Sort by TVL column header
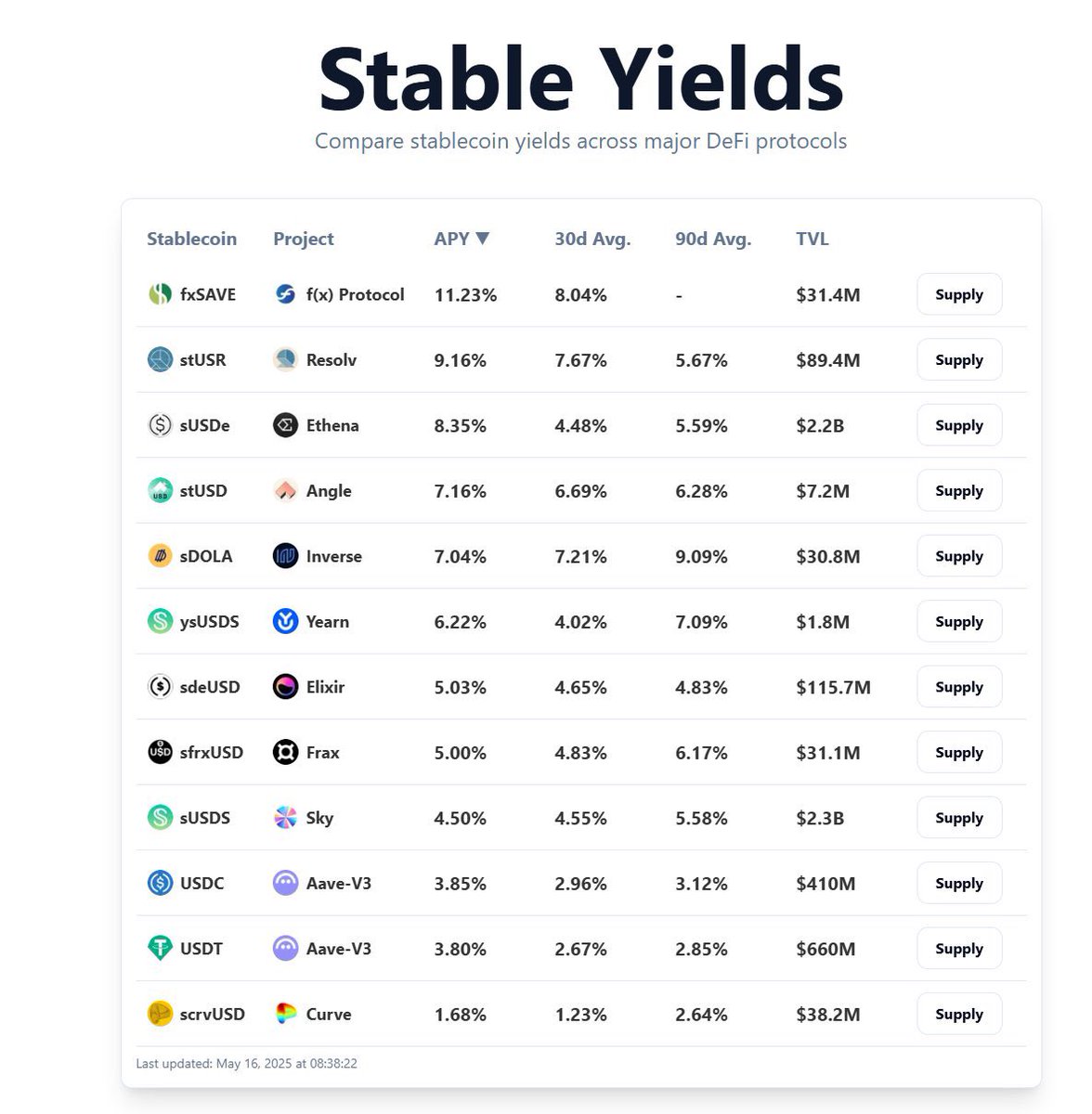The image size is (1092, 1114). click(812, 239)
